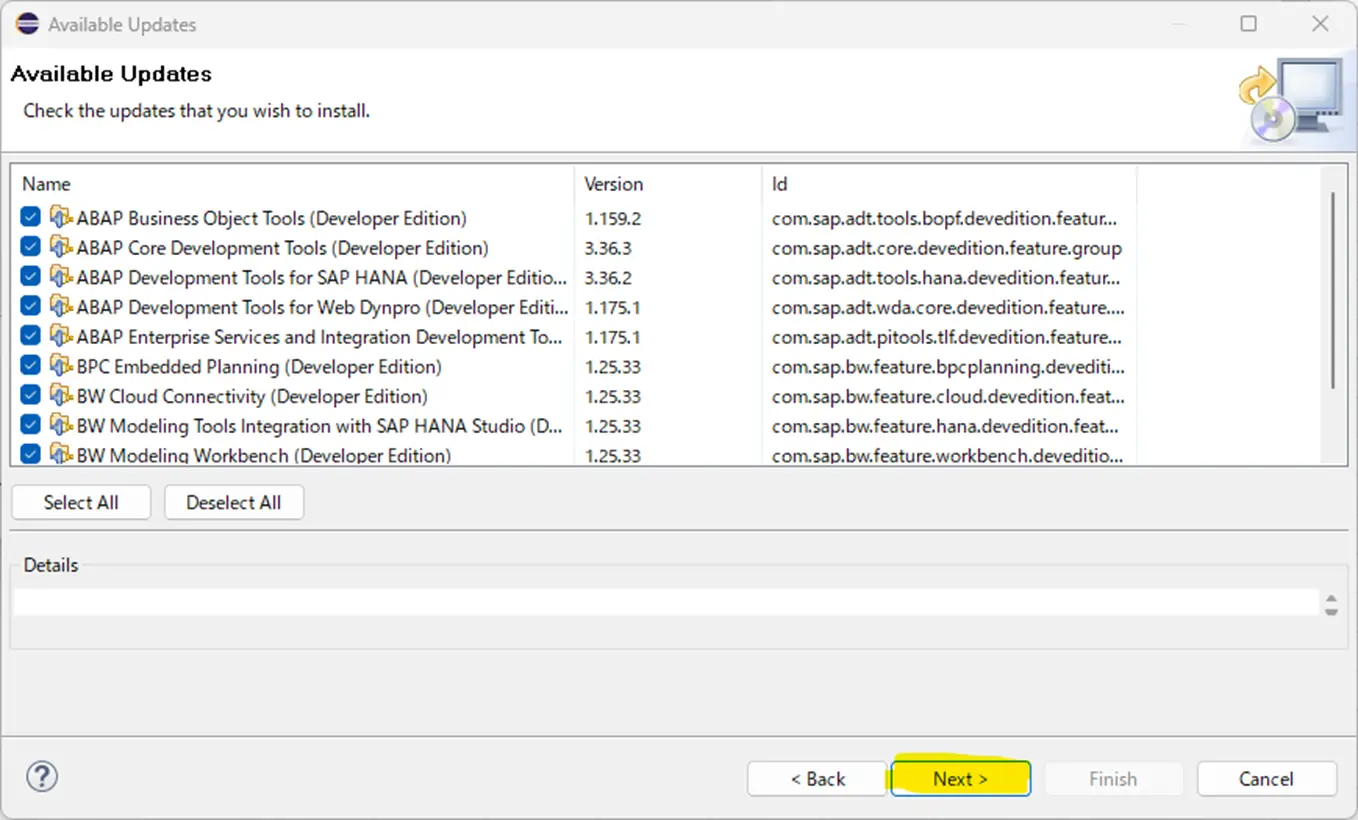Click the feature icon for BW Modeling Workbench
Image resolution: width=1358 pixels, height=820 pixels.
pyautogui.click(x=61, y=454)
